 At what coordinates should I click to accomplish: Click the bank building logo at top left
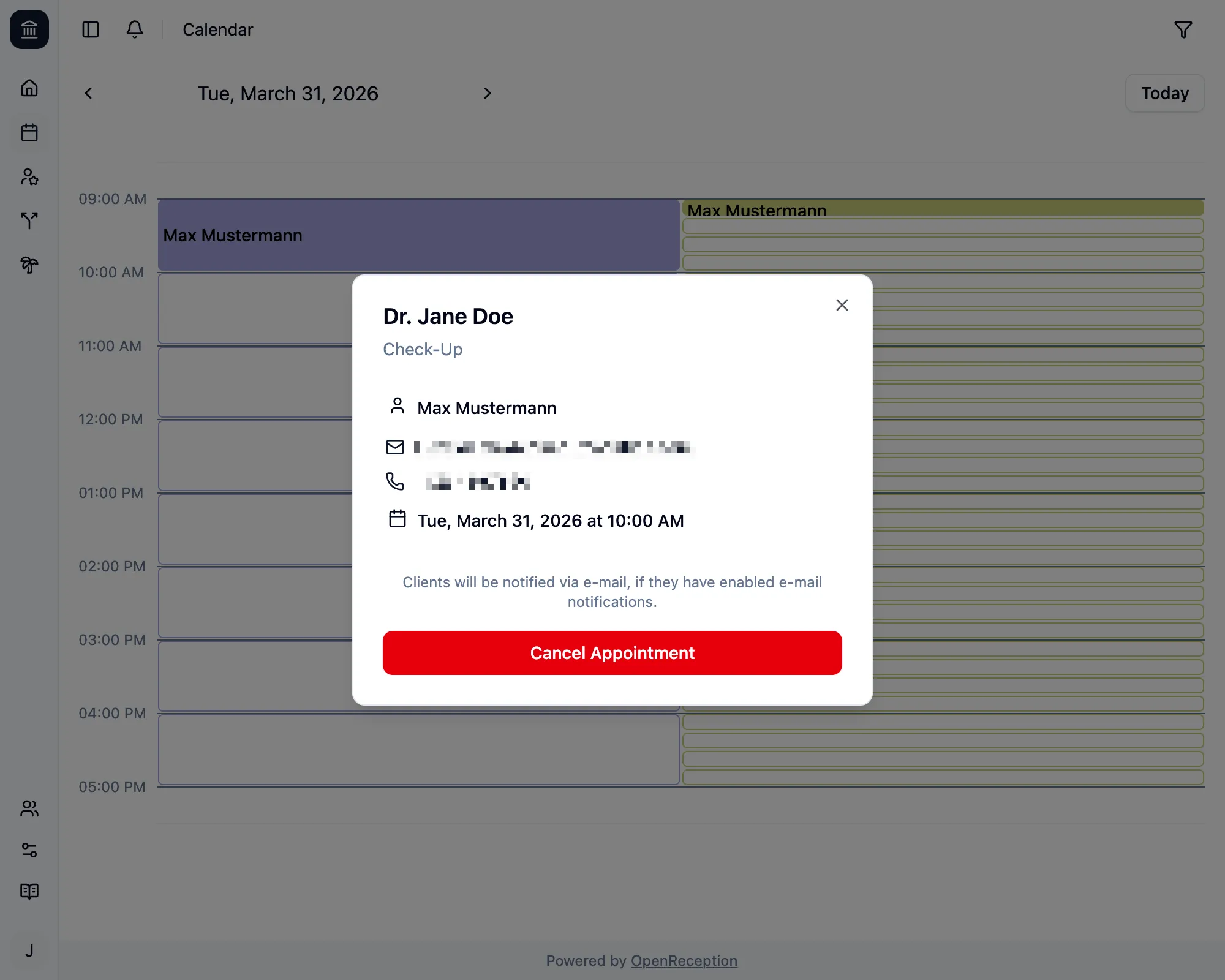29,29
